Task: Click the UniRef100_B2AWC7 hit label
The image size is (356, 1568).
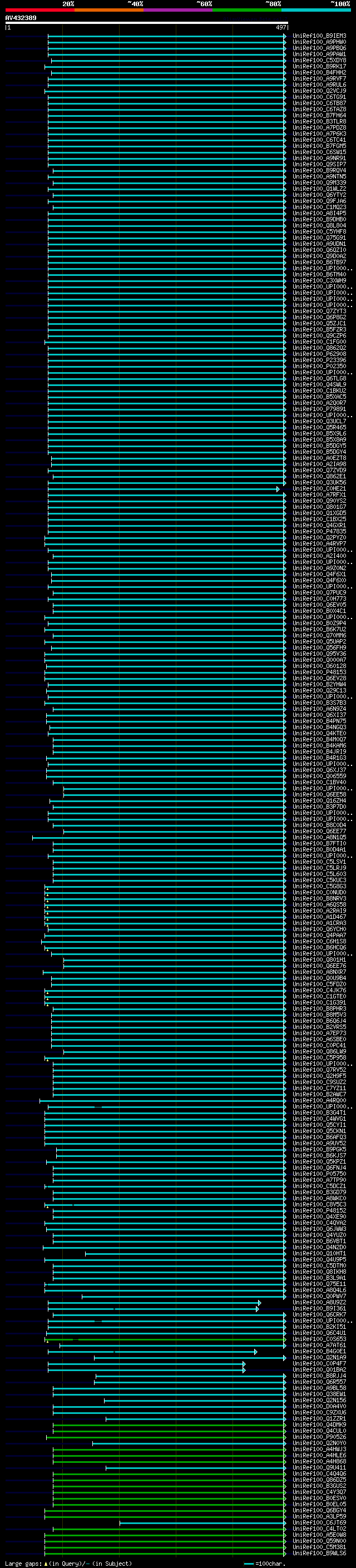Action: 319,1095
